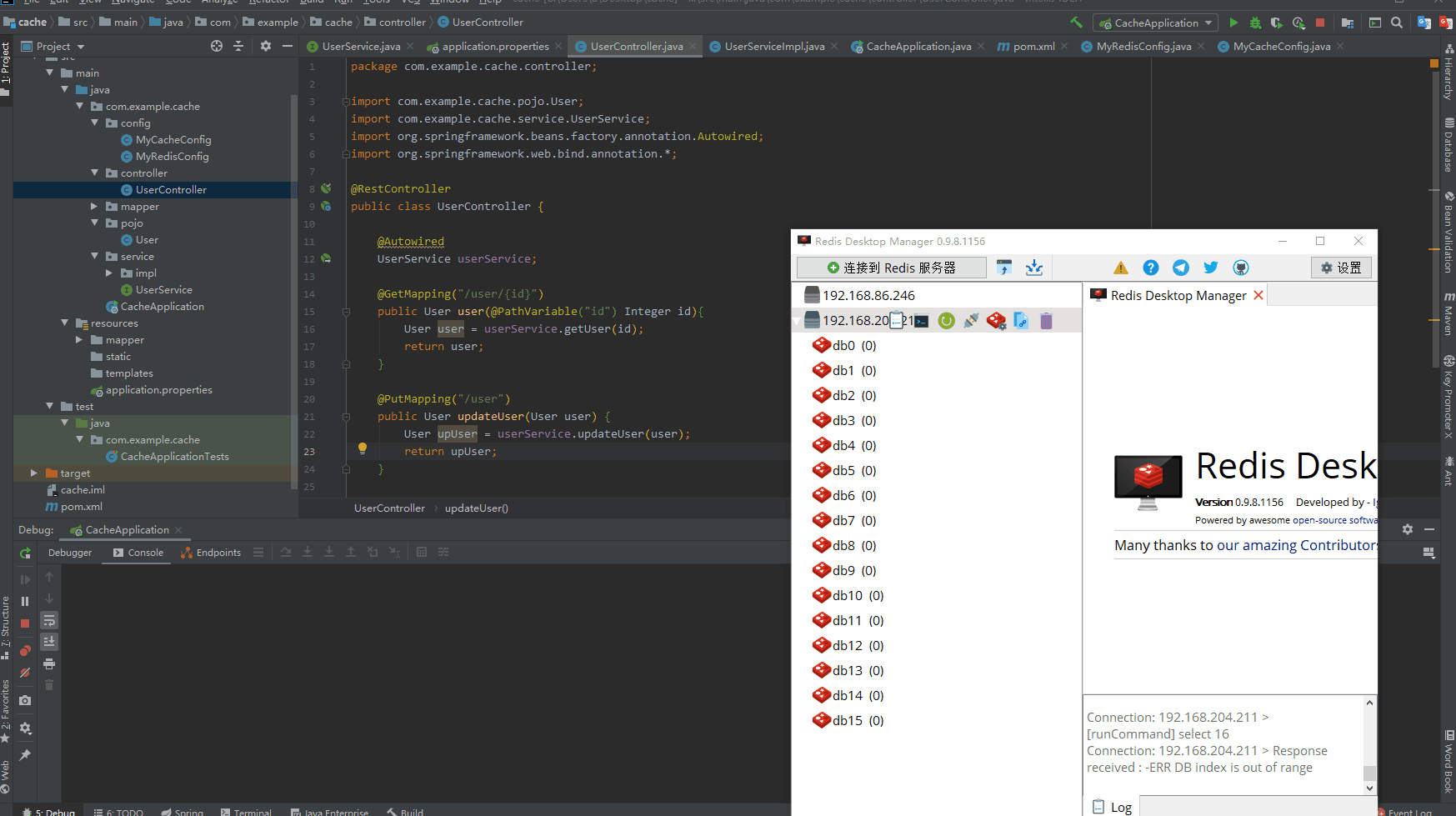This screenshot has width=1456, height=816.
Task: Open help in Redis Desktop Manager
Action: [1151, 268]
